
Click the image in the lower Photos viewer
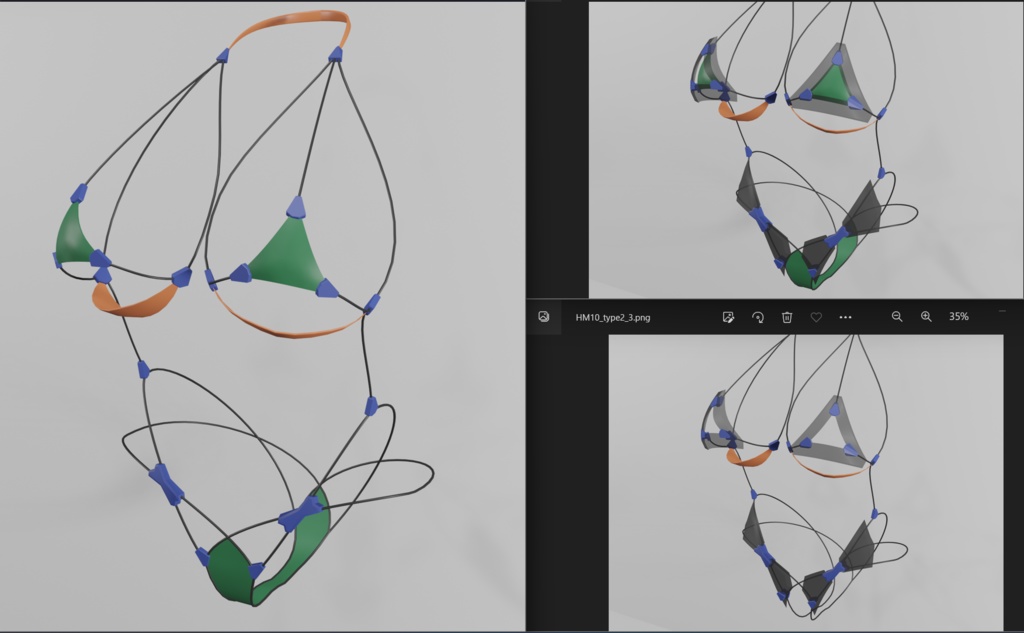coord(806,482)
